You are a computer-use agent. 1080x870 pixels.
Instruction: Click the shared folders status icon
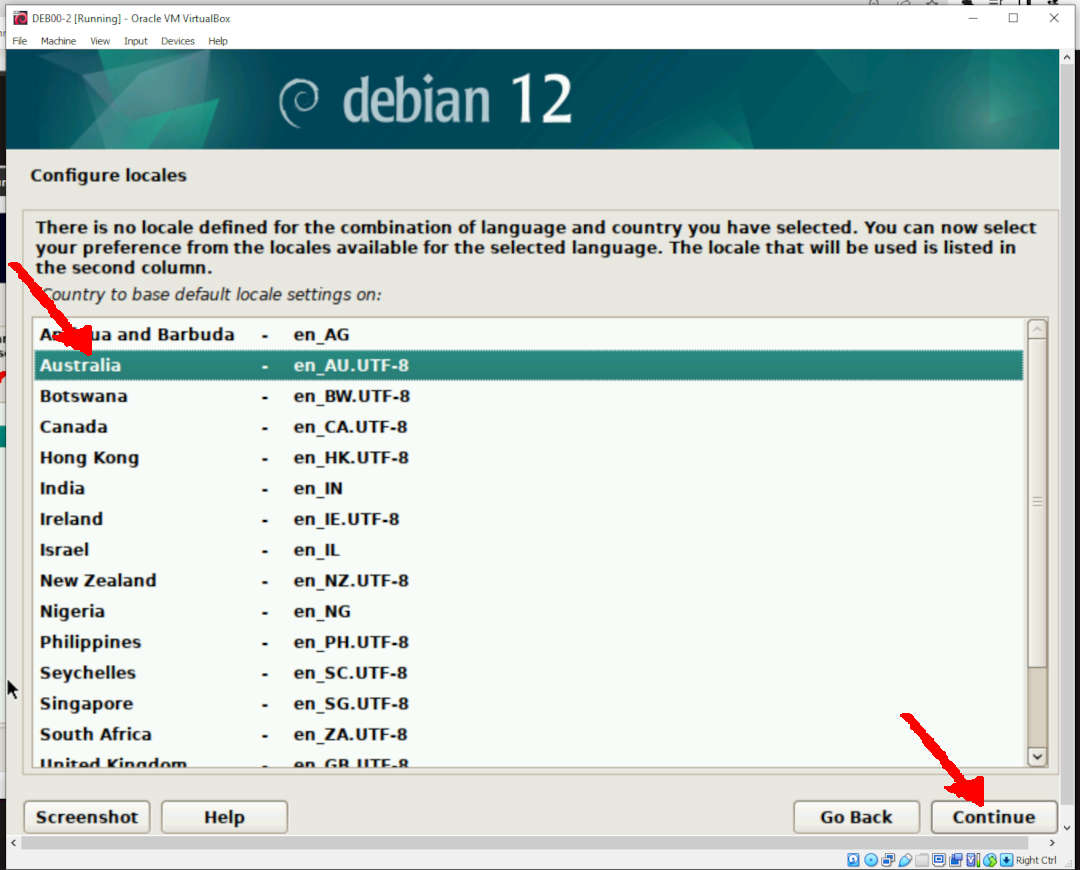[x=922, y=860]
